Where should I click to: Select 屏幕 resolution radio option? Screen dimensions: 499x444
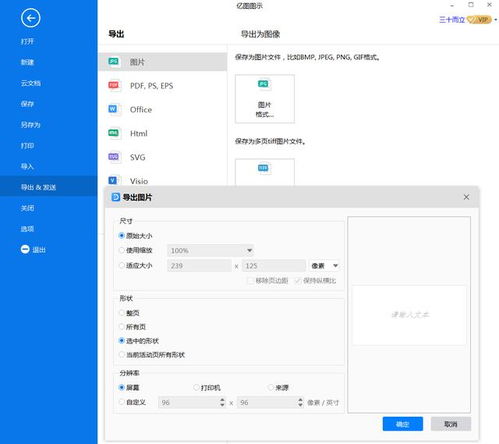[x=121, y=387]
